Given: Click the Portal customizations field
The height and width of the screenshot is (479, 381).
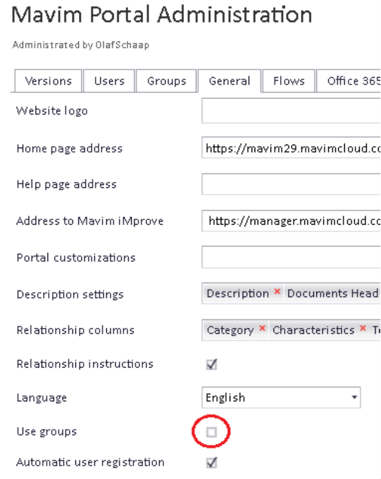Looking at the screenshot, I should [x=291, y=257].
